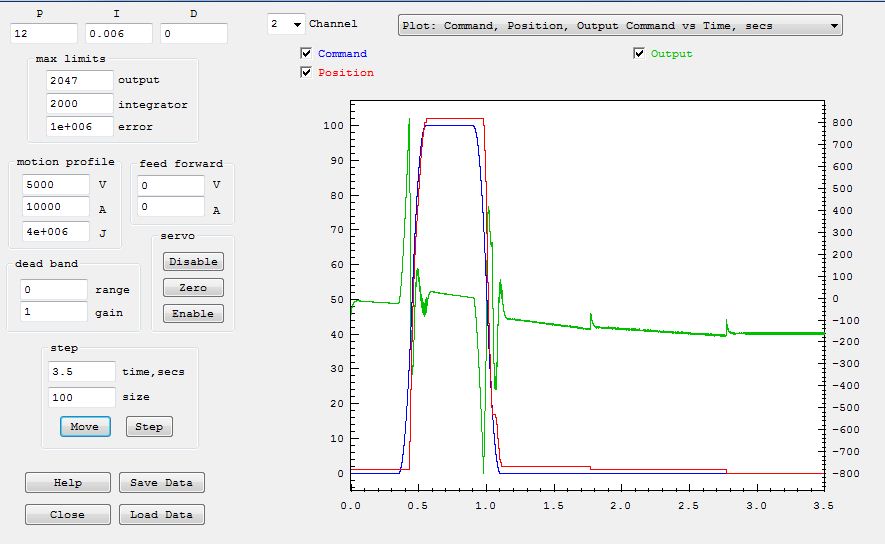Click the Move button
This screenshot has height=544, width=885.
pyautogui.click(x=85, y=426)
